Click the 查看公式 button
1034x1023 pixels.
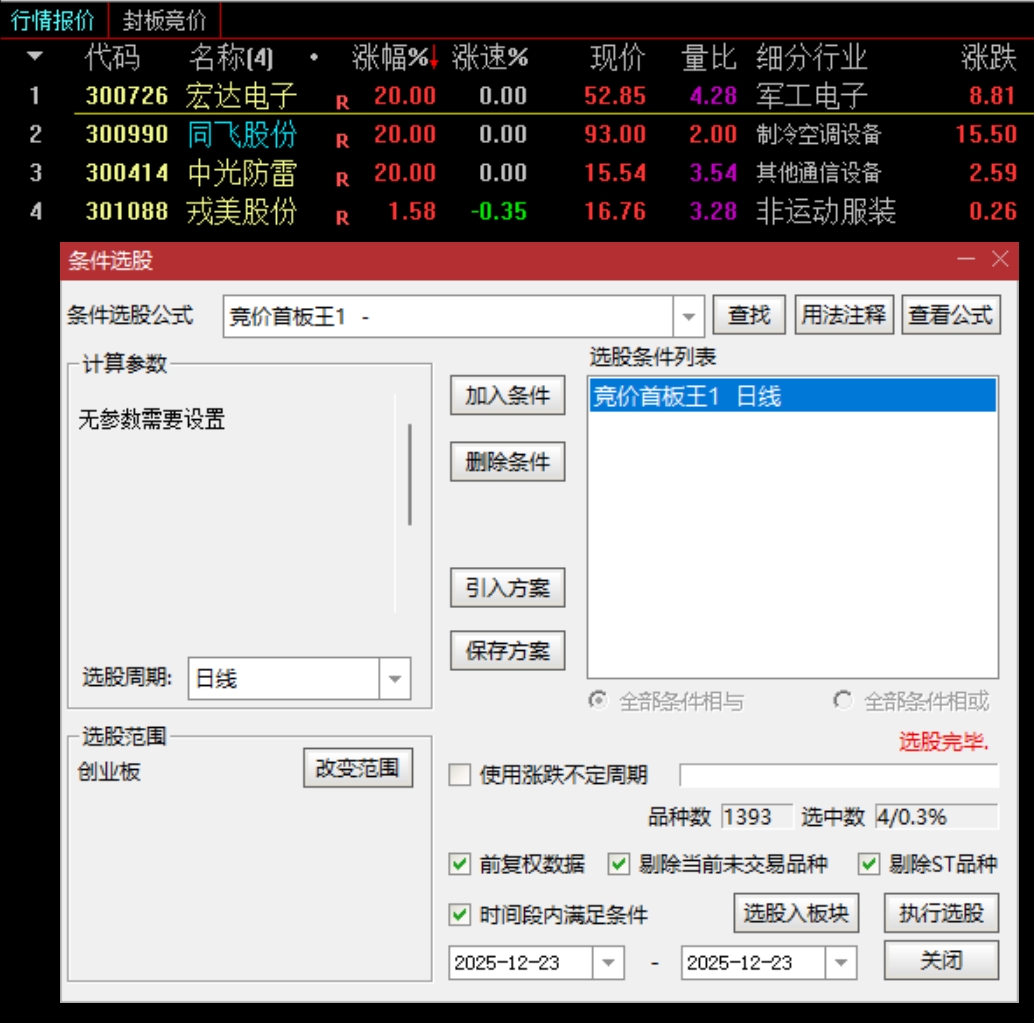951,315
